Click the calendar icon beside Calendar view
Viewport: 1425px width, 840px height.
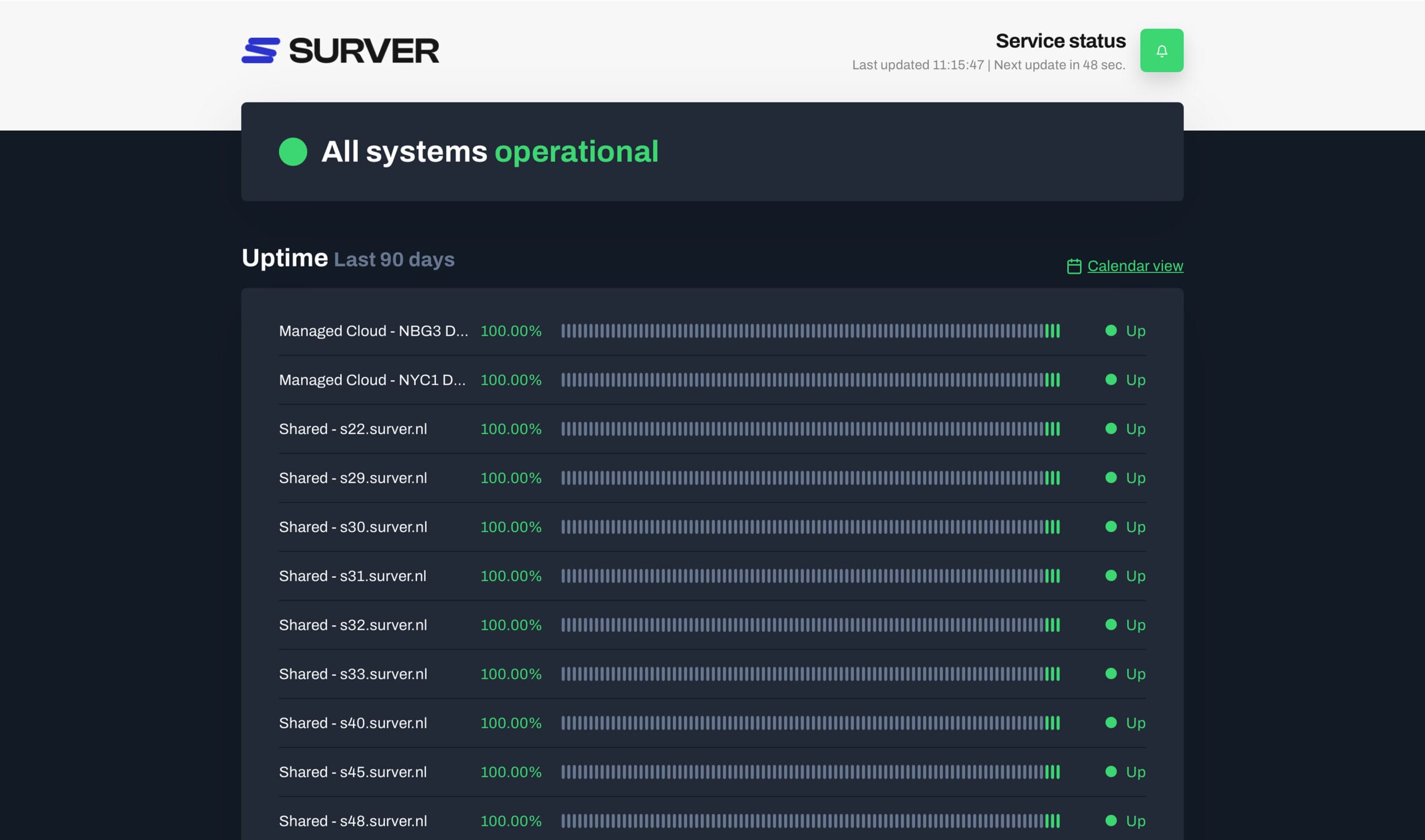(1074, 266)
